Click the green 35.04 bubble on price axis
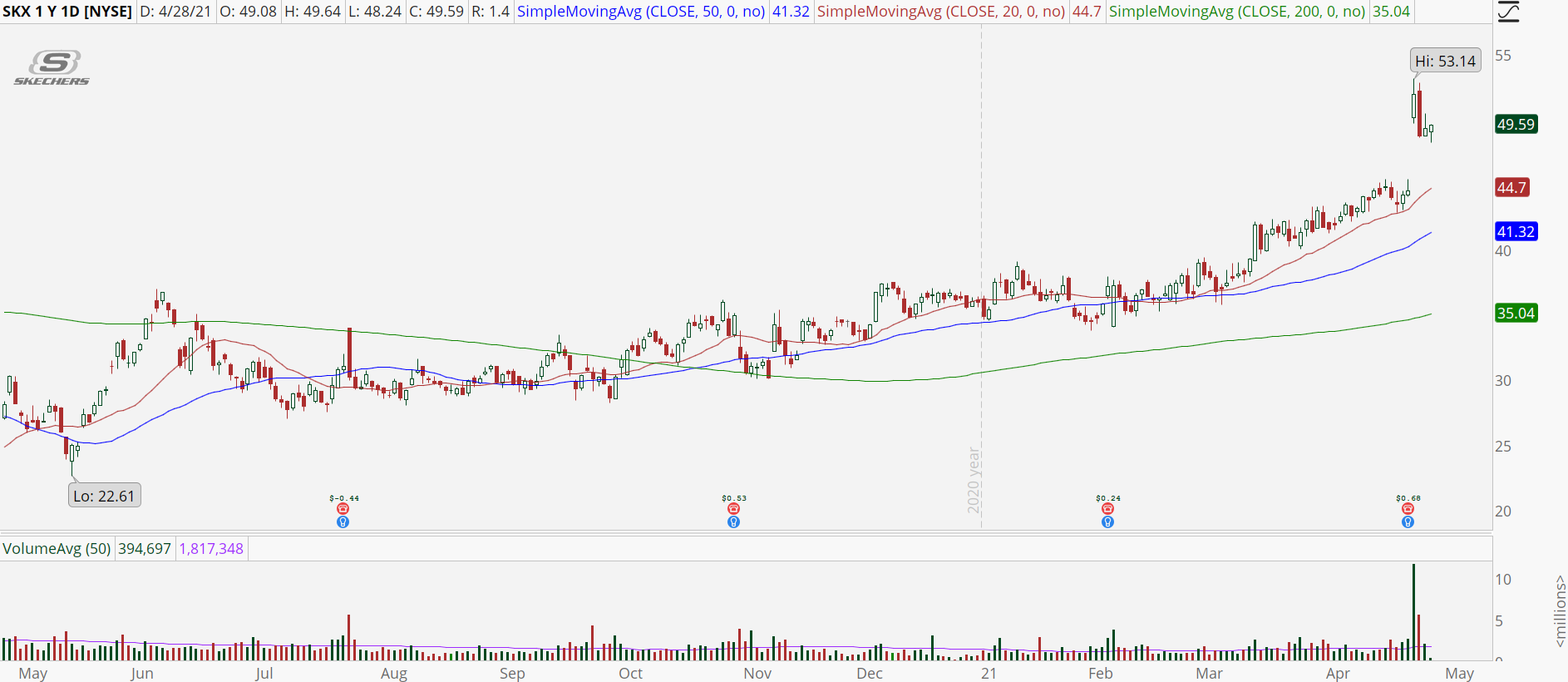The width and height of the screenshot is (1568, 682). [x=1516, y=313]
